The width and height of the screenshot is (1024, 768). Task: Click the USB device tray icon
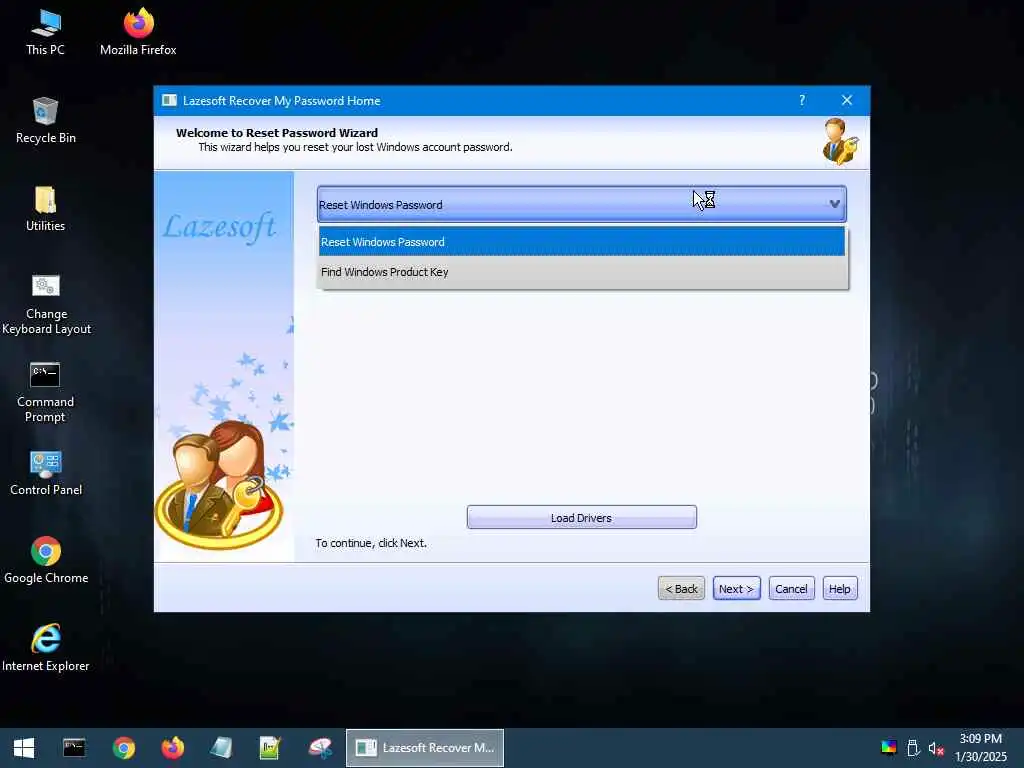pos(914,748)
